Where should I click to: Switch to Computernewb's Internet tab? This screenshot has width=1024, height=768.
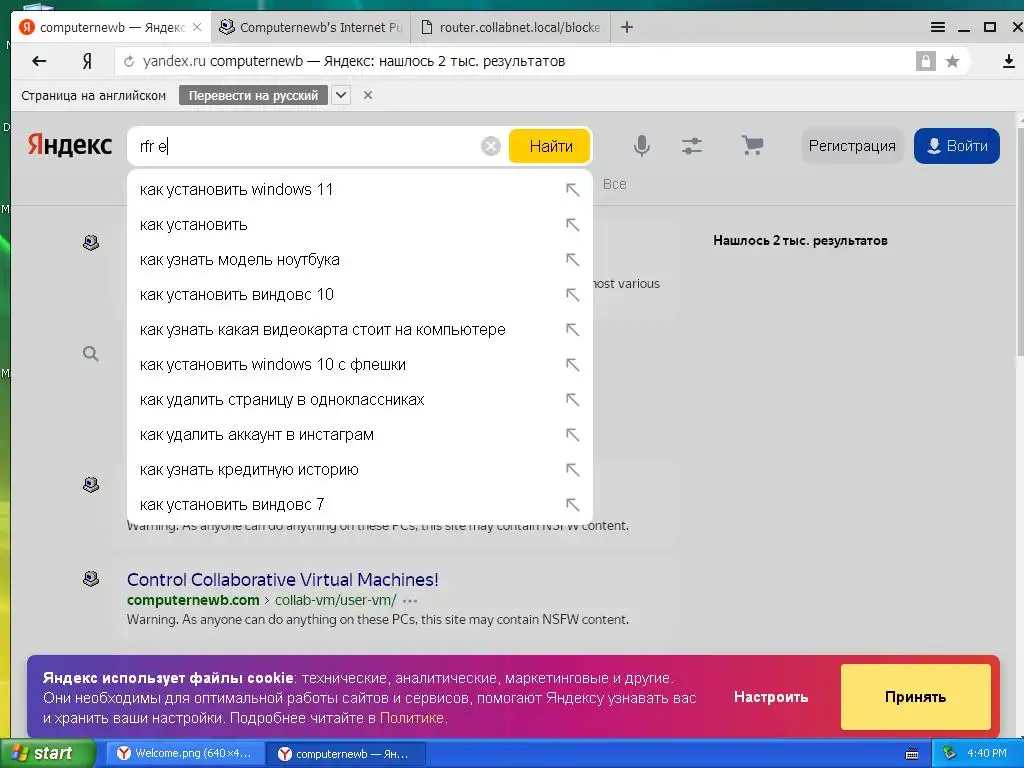coord(311,27)
